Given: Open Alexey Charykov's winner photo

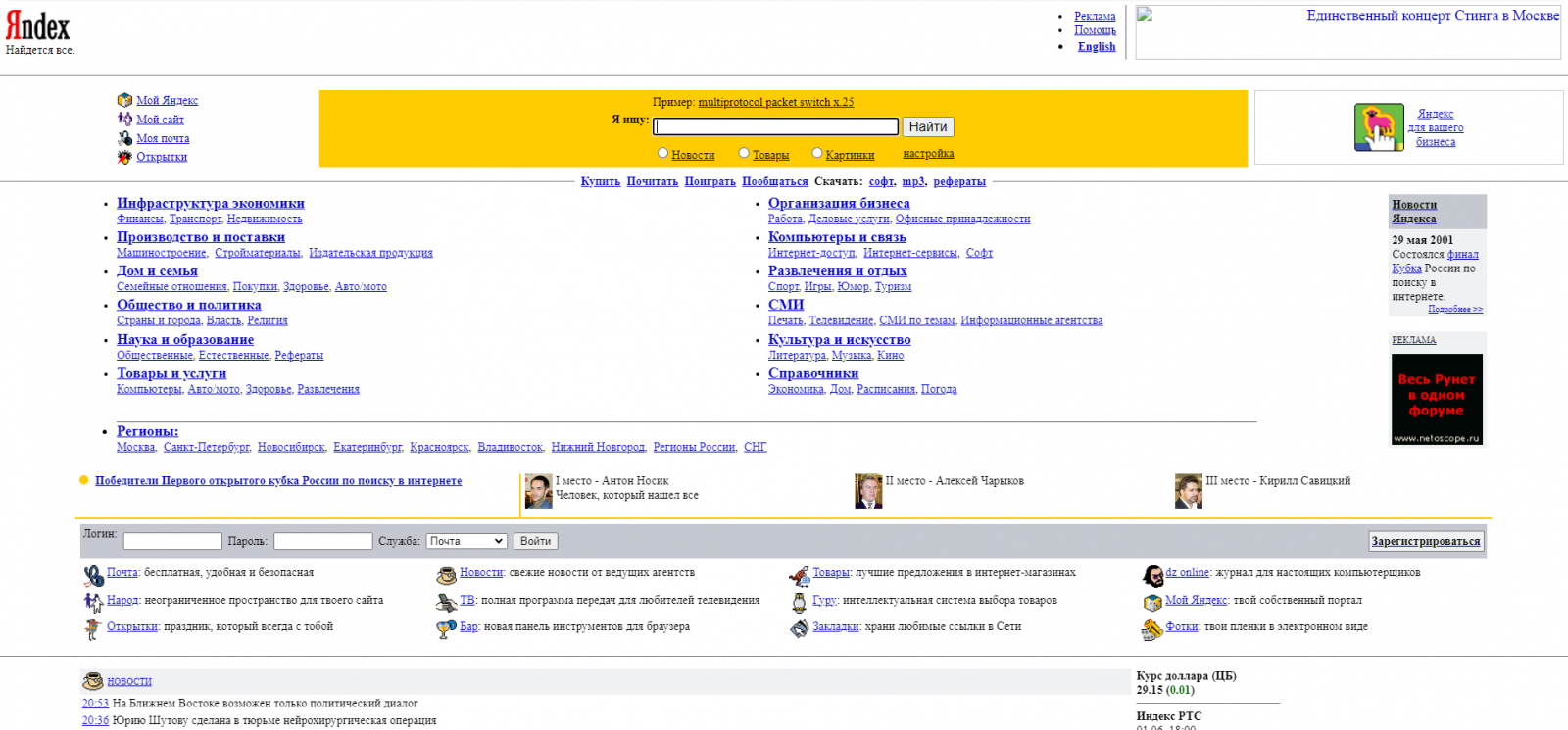Looking at the screenshot, I should (868, 491).
